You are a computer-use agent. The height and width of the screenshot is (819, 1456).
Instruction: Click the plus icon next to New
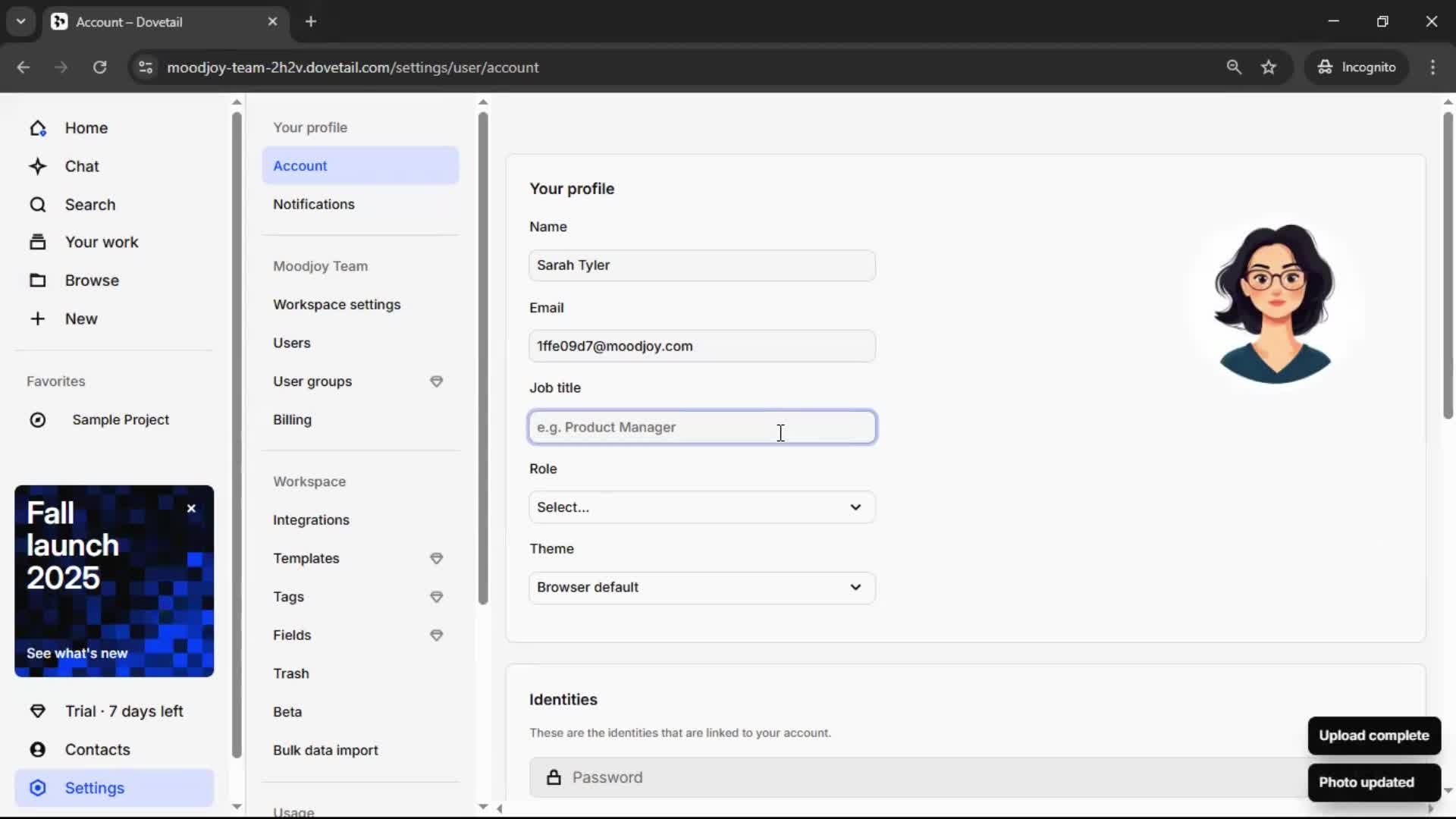click(x=38, y=318)
